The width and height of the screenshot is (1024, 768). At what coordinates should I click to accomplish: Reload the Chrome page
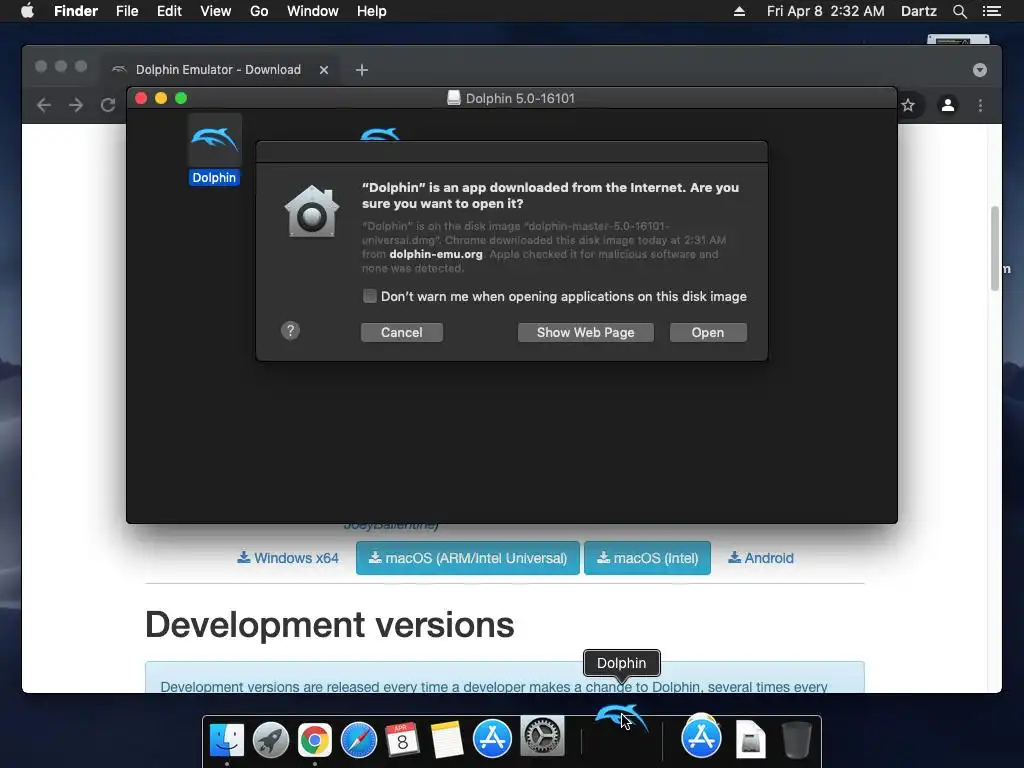[x=108, y=105]
